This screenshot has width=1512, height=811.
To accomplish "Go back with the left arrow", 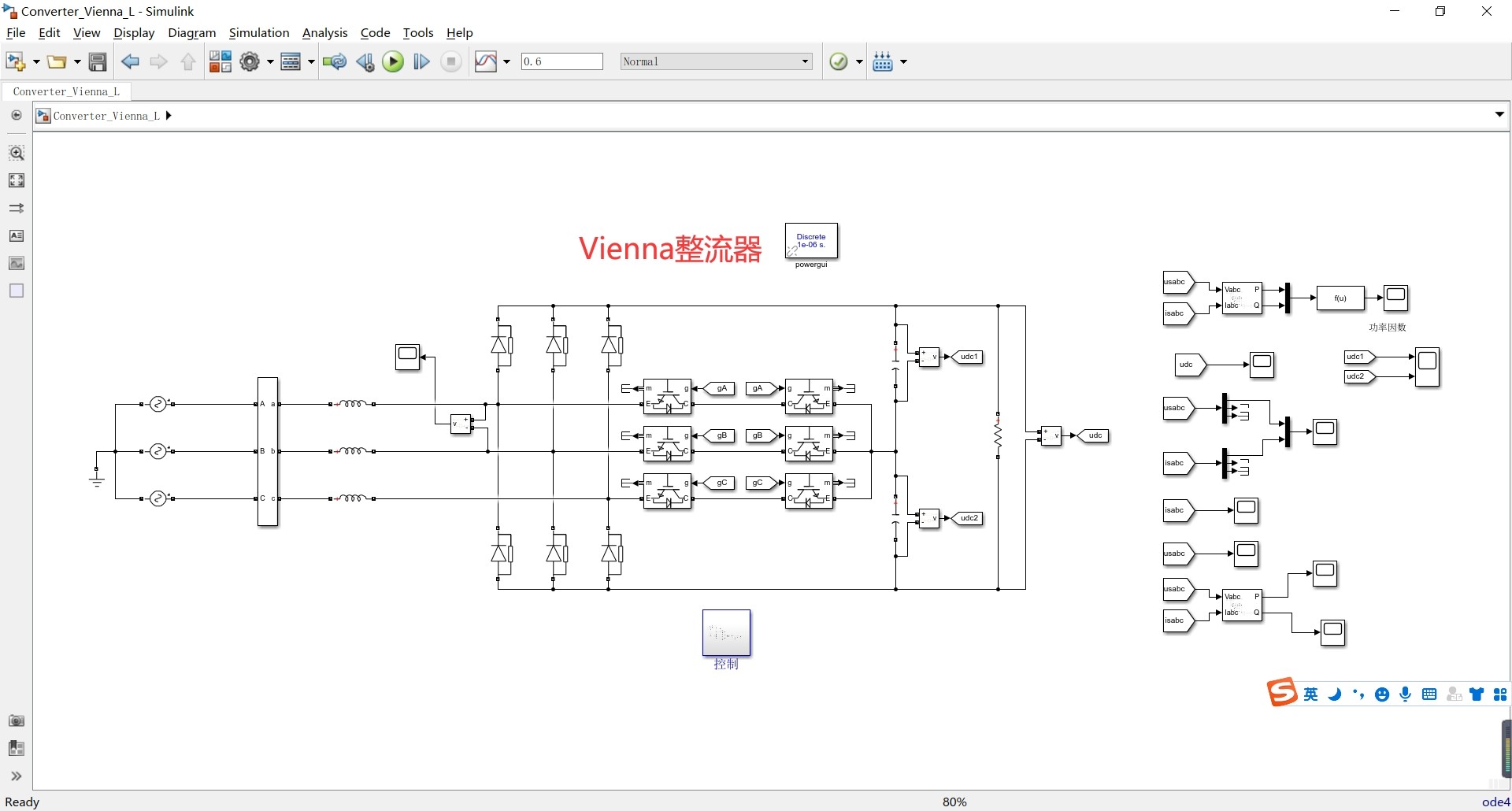I will (130, 61).
